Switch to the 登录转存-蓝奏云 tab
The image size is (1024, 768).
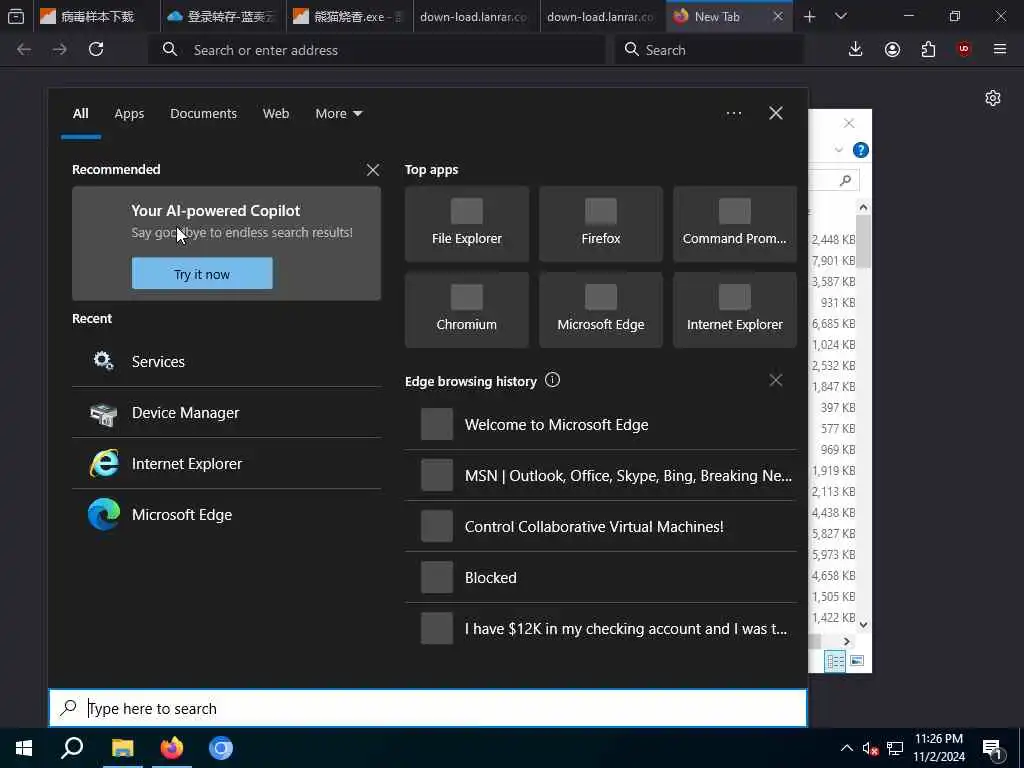222,16
